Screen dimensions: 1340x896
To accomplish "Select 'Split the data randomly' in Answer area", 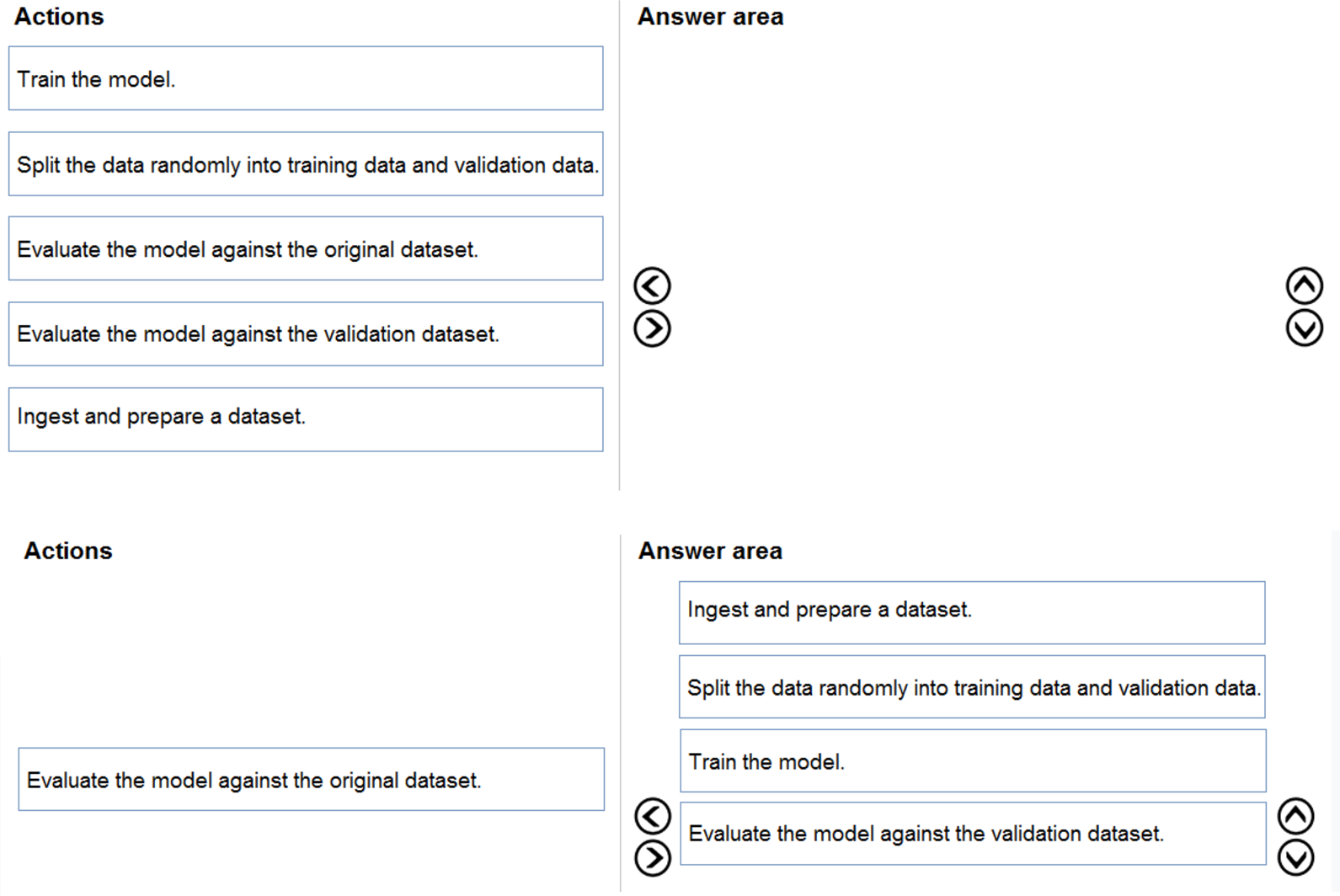I will [x=971, y=687].
